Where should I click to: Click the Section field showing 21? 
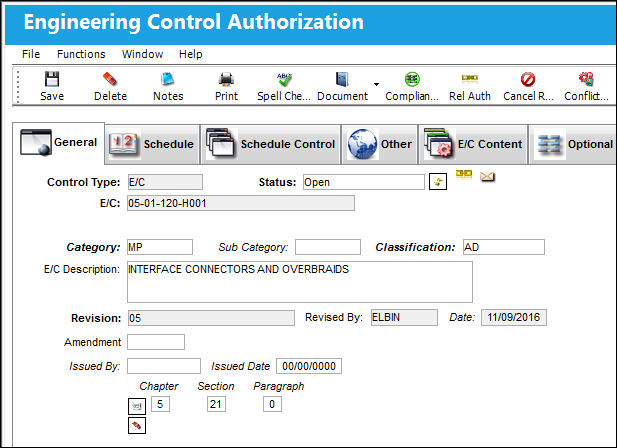pos(216,404)
